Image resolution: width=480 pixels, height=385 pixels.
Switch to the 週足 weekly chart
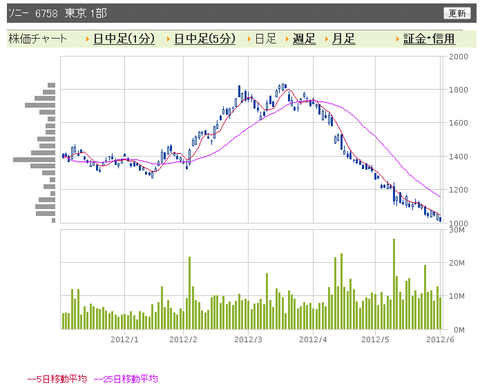tap(304, 39)
